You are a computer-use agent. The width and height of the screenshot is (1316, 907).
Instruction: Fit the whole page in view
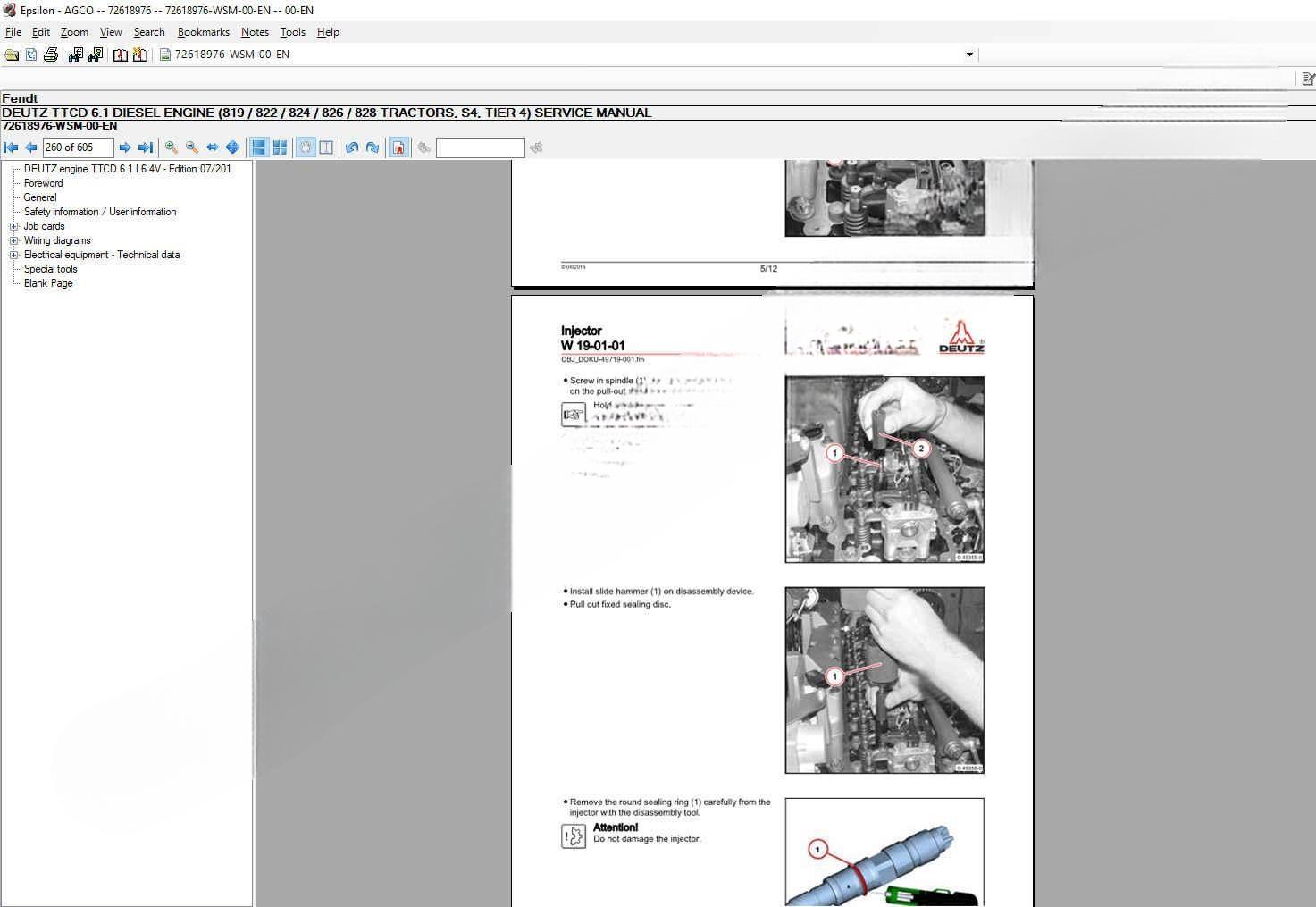point(232,147)
